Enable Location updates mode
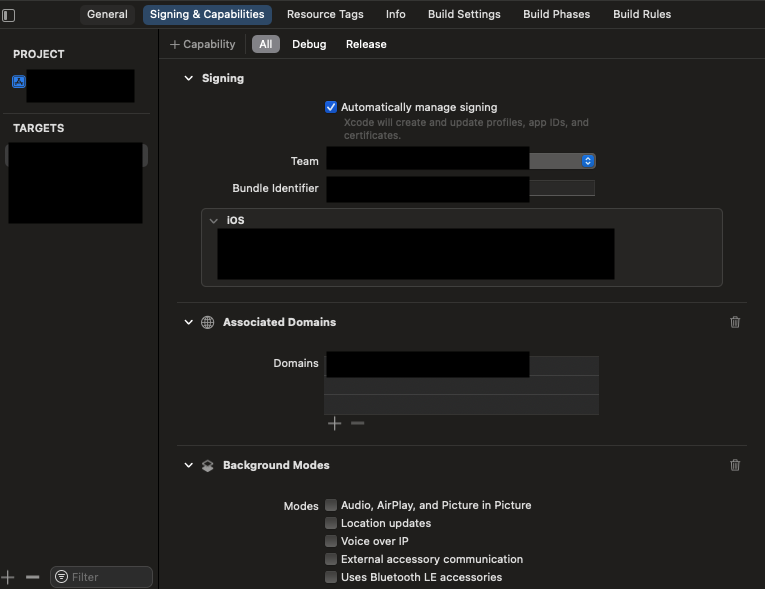765x589 pixels. [x=331, y=523]
